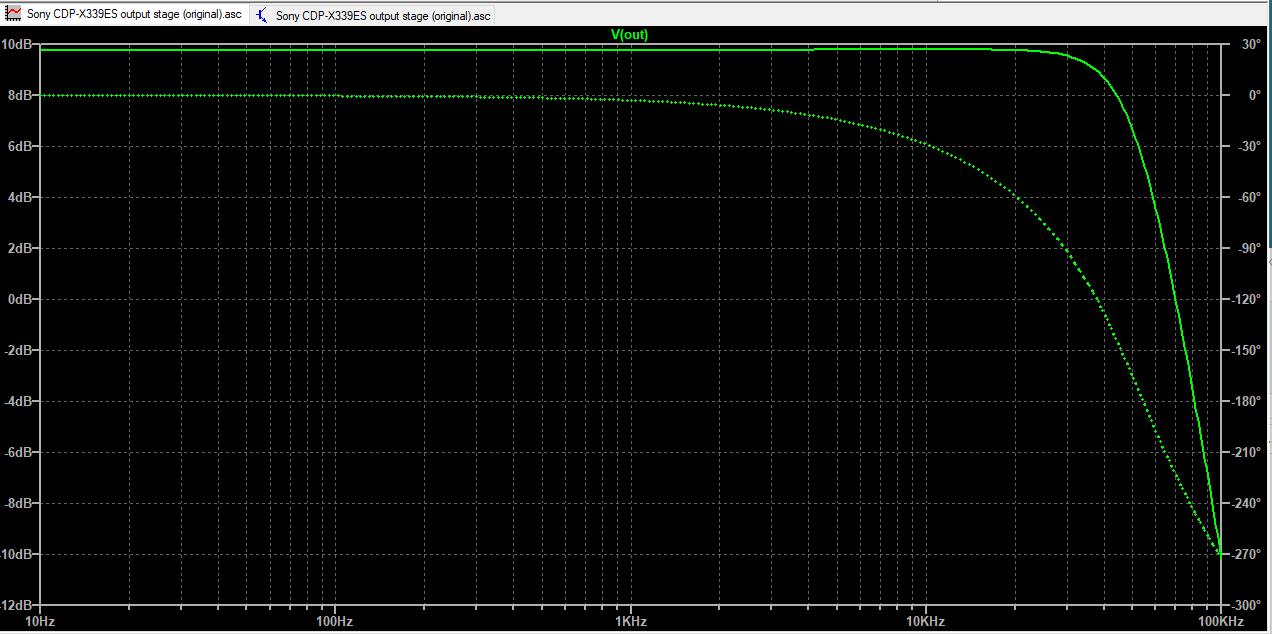Click the transistor icon on second tab
Screen dimensions: 1272x634
coord(263,15)
